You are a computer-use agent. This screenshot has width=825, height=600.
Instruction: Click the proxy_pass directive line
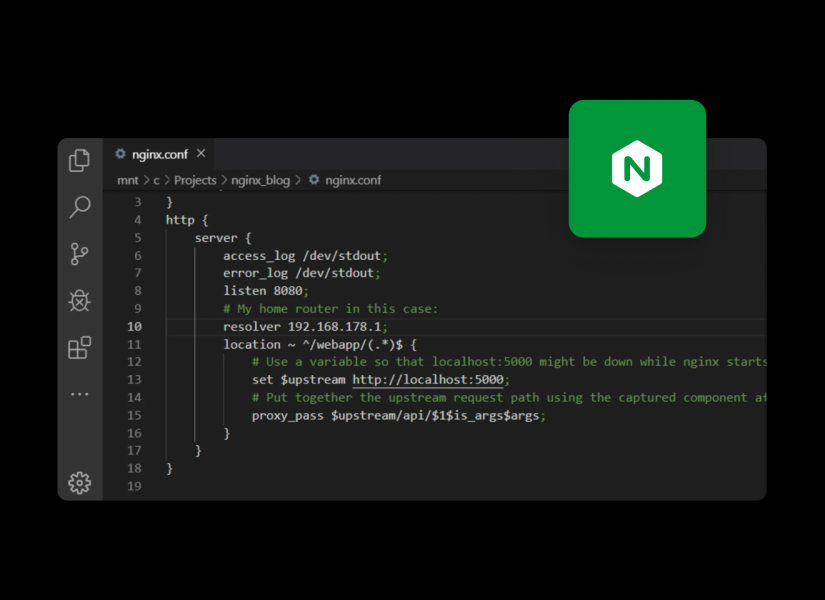[398, 415]
